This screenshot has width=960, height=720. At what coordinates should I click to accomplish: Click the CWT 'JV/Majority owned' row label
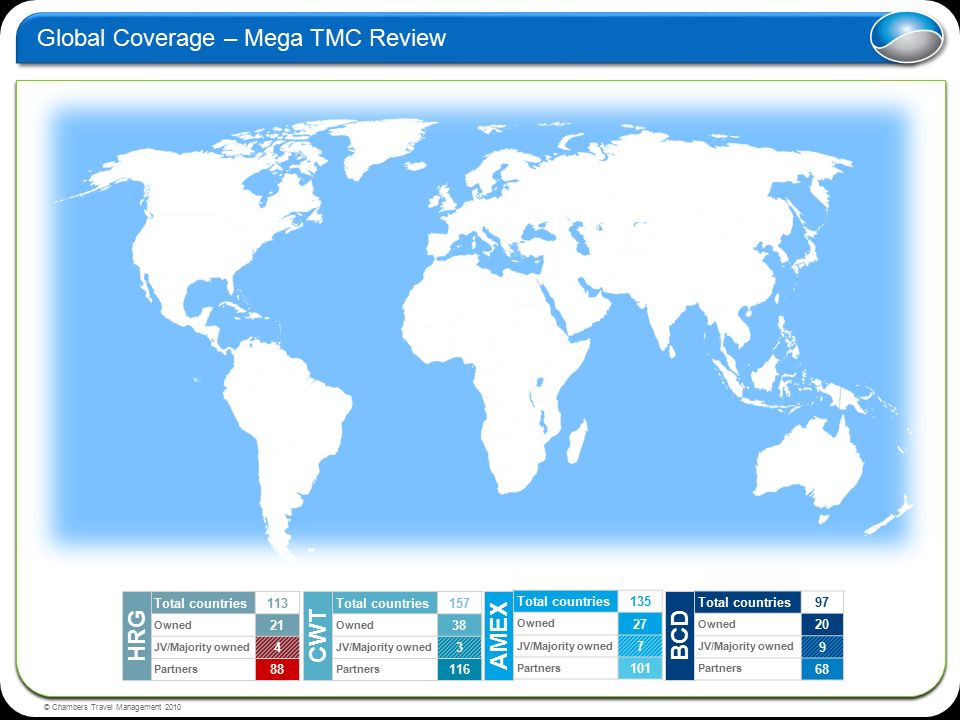[384, 647]
